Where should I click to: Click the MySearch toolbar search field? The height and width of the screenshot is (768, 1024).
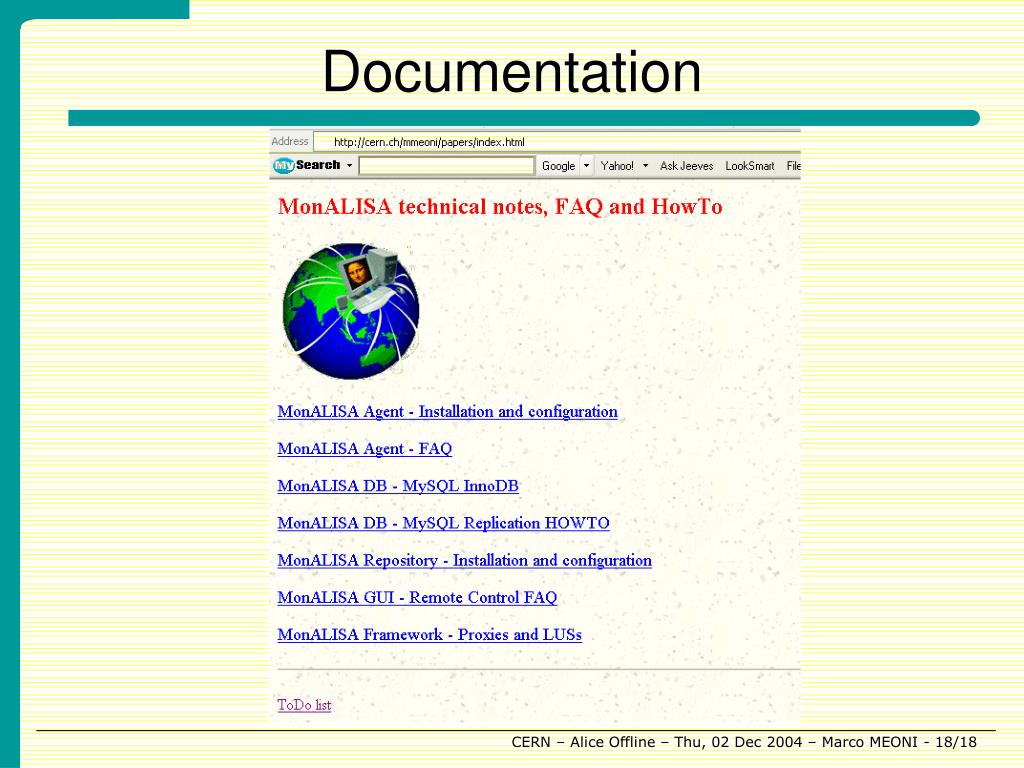446,166
